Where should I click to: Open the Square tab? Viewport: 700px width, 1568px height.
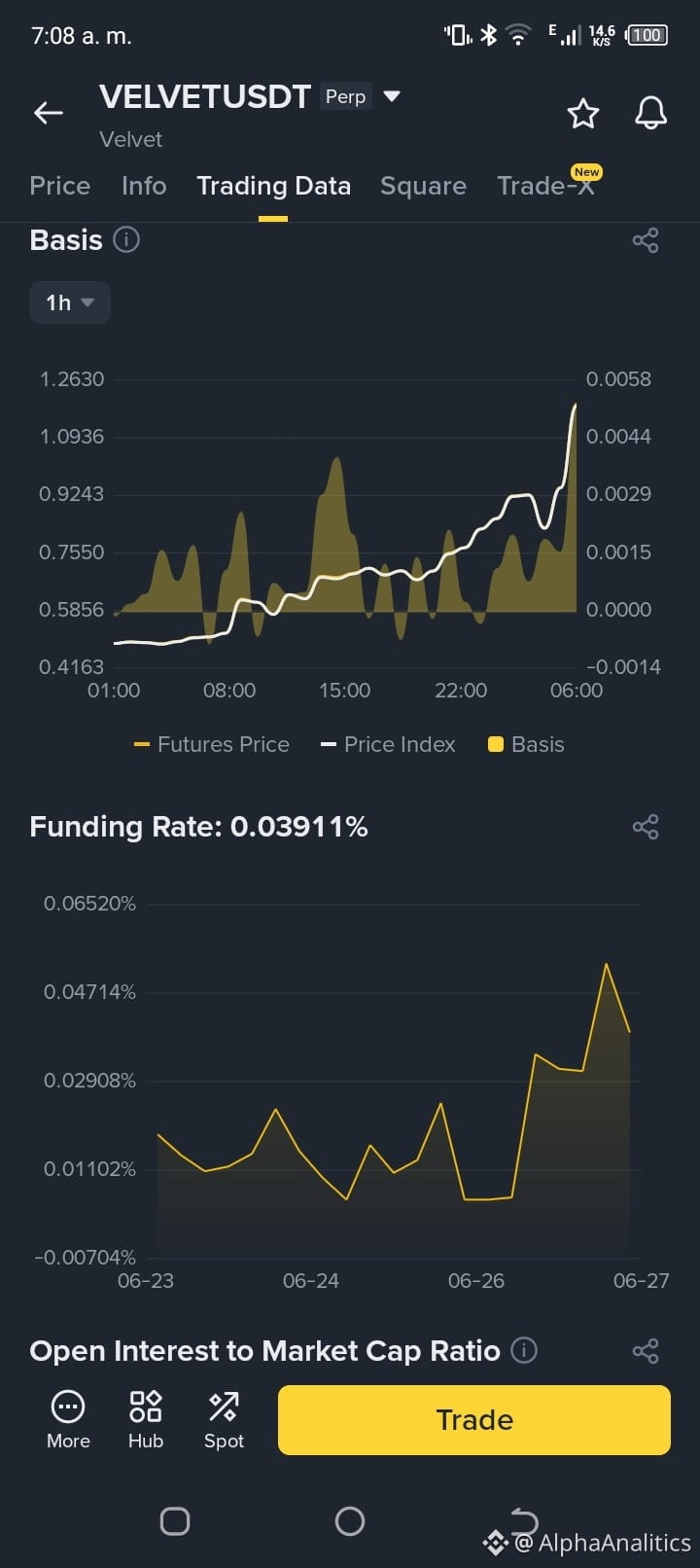click(x=423, y=186)
